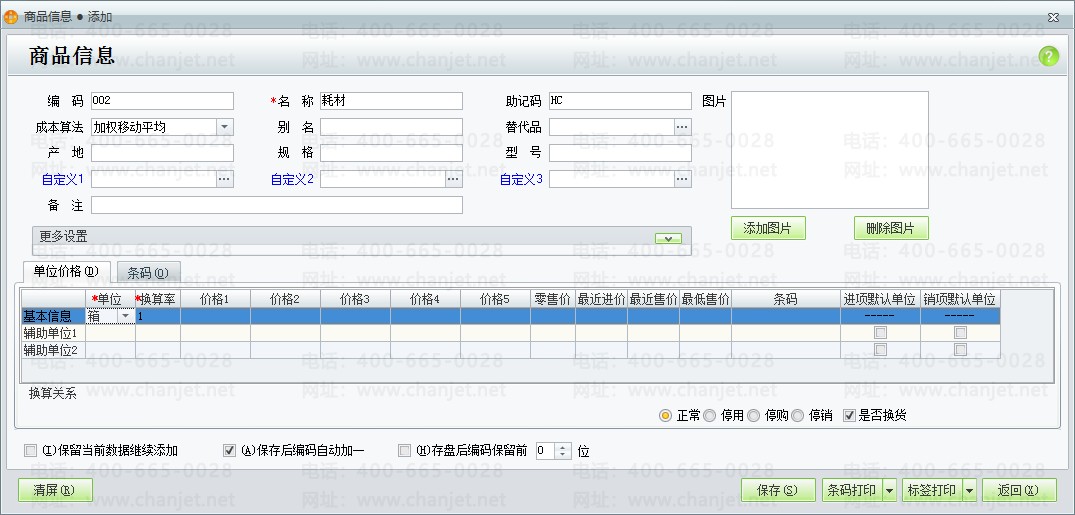Click the orange app icon in title bar
Screen dimensions: 1075x515
click(10, 16)
